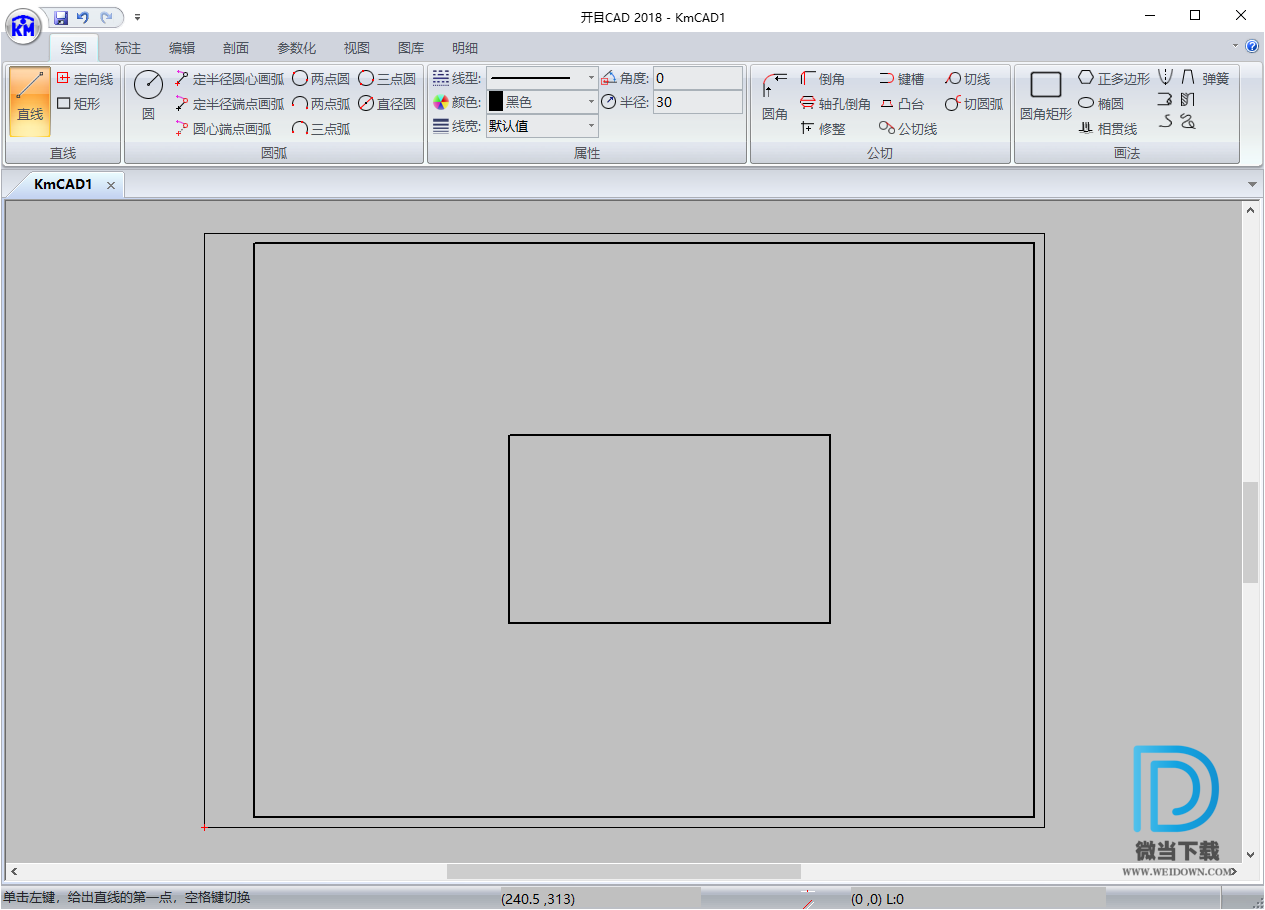Redo the last undone action
The height and width of the screenshot is (910, 1265).
point(106,17)
